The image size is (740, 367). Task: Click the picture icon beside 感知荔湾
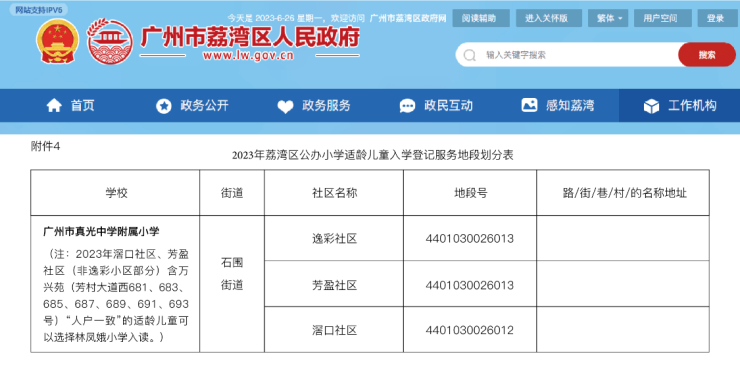529,105
